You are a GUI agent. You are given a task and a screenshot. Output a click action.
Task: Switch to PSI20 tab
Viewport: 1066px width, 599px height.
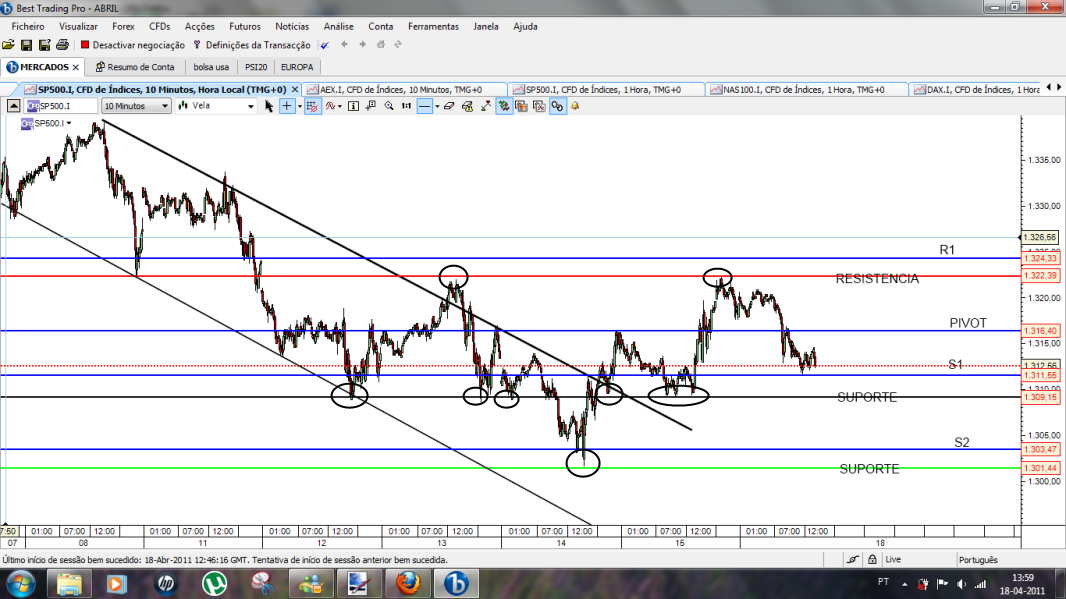(x=256, y=67)
